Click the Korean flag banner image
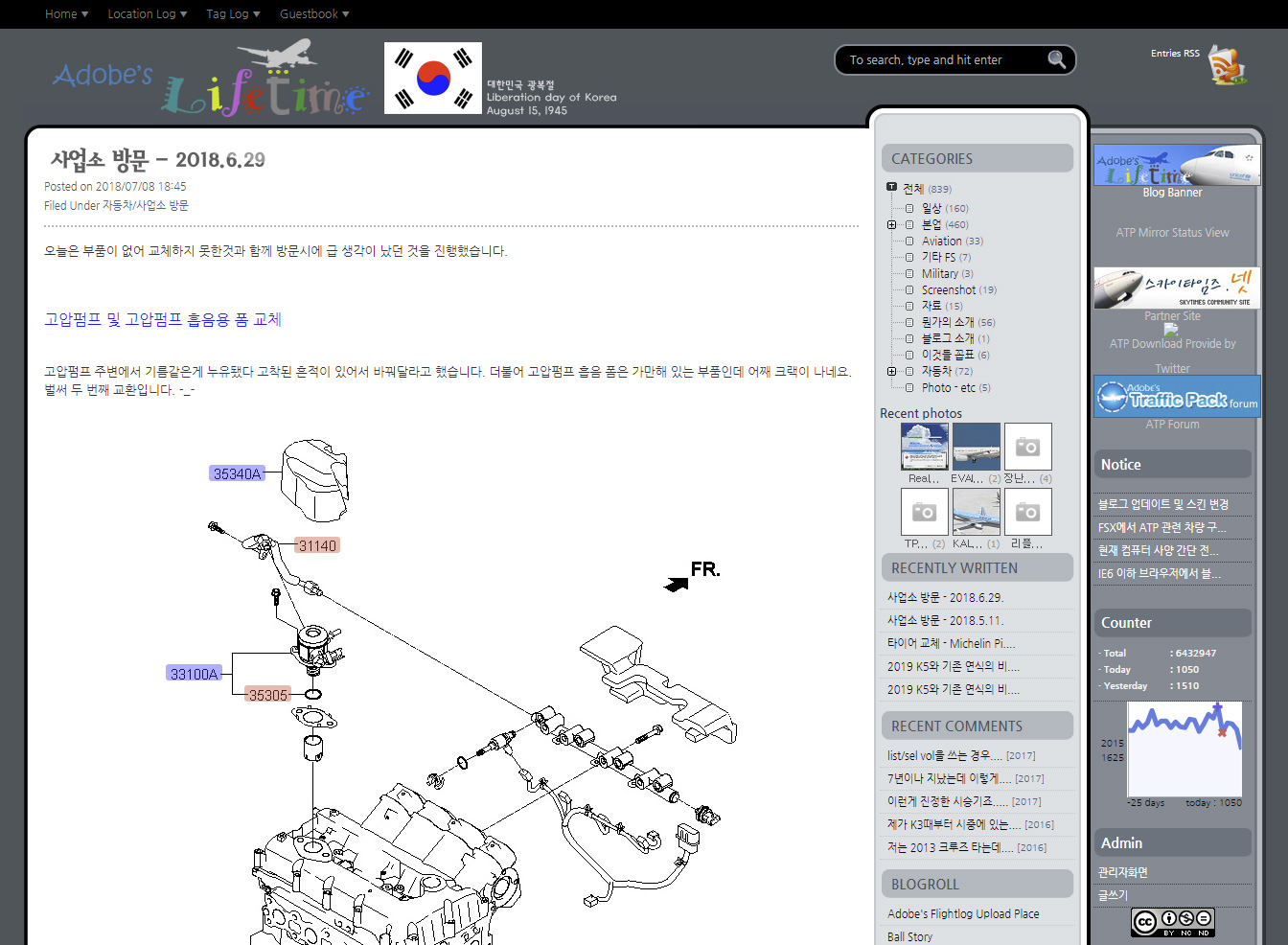Screen dimensions: 1288x945 point(433,79)
